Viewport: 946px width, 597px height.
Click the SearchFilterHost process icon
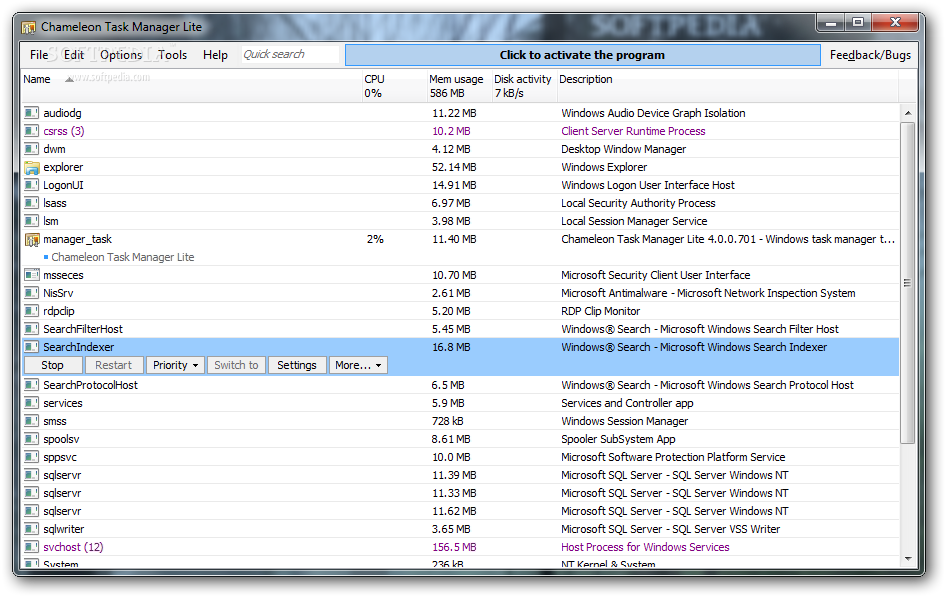point(31,329)
